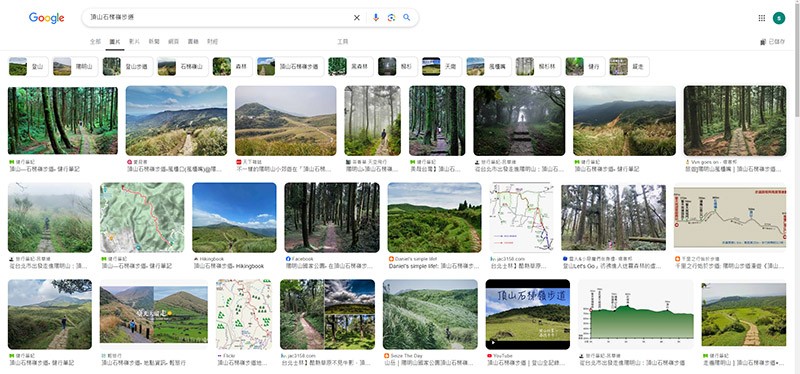Switch to the 全部 (All) results tab
The height and width of the screenshot is (374, 800).
click(x=95, y=41)
